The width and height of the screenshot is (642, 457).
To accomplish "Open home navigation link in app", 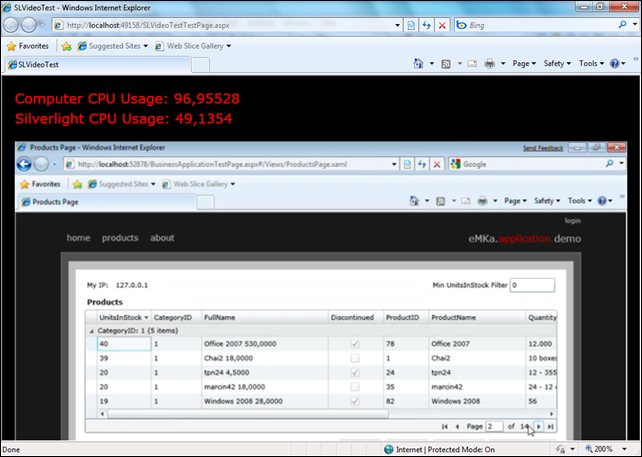I will pyautogui.click(x=78, y=238).
